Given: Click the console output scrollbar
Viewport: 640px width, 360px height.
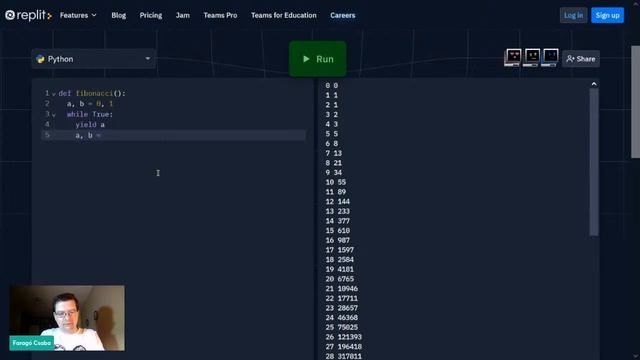Looking at the screenshot, I should [594, 162].
